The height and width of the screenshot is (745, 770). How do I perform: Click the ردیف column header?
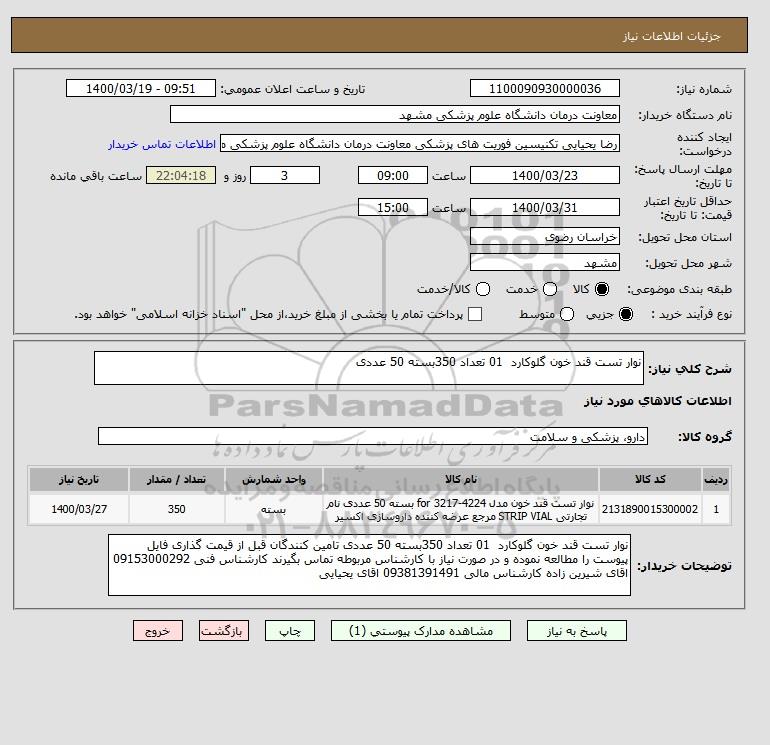tap(716, 479)
